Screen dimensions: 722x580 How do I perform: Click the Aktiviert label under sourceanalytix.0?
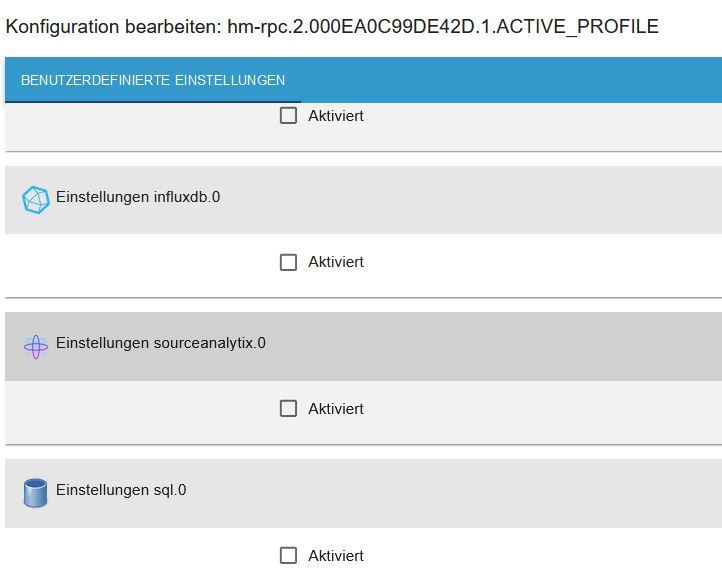(336, 409)
